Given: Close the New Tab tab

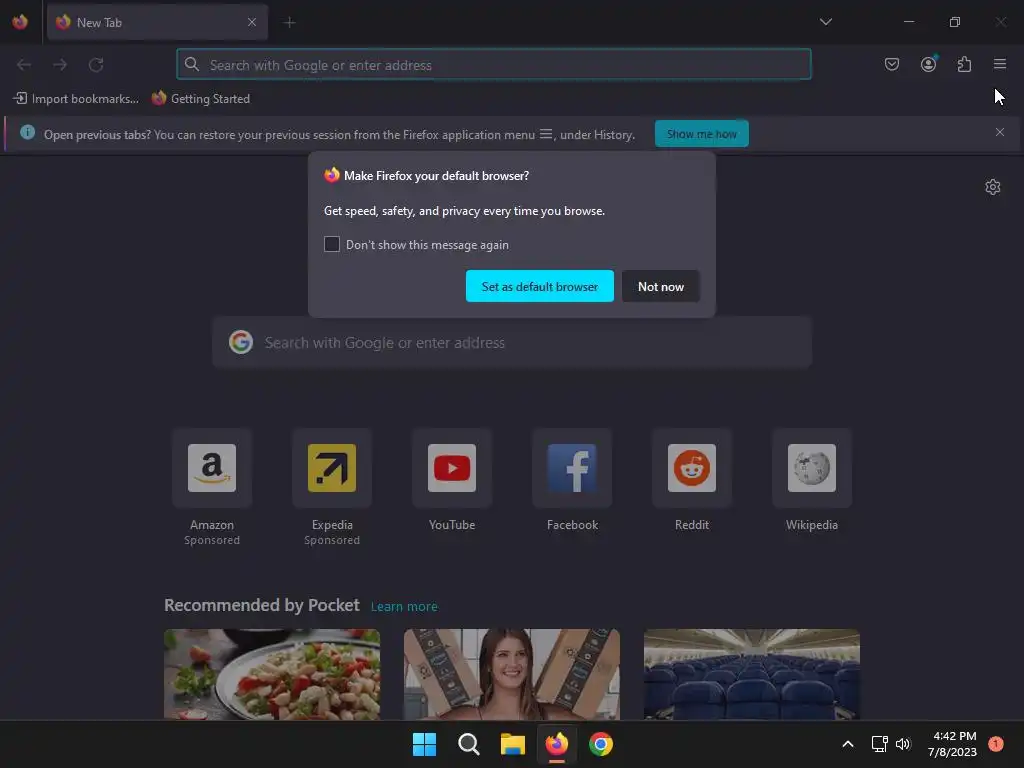Looking at the screenshot, I should click(251, 22).
